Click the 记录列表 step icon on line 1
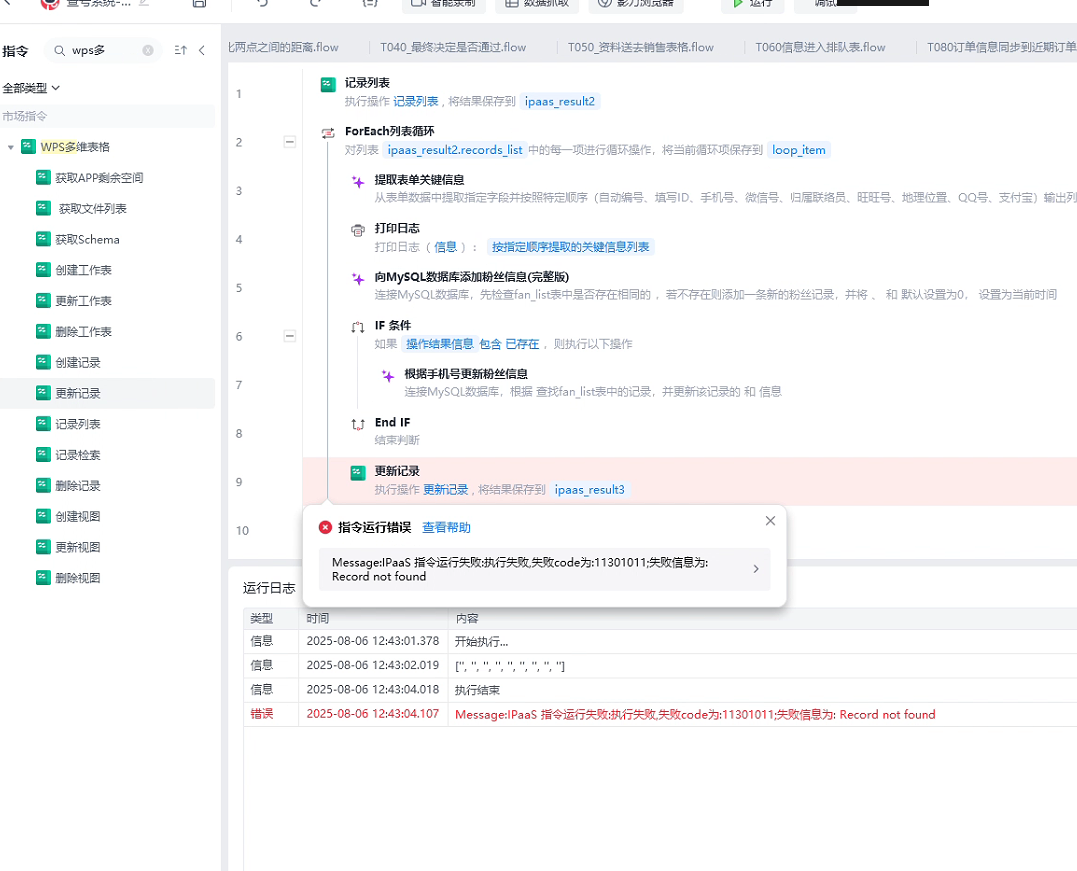This screenshot has width=1077, height=871. tap(328, 84)
